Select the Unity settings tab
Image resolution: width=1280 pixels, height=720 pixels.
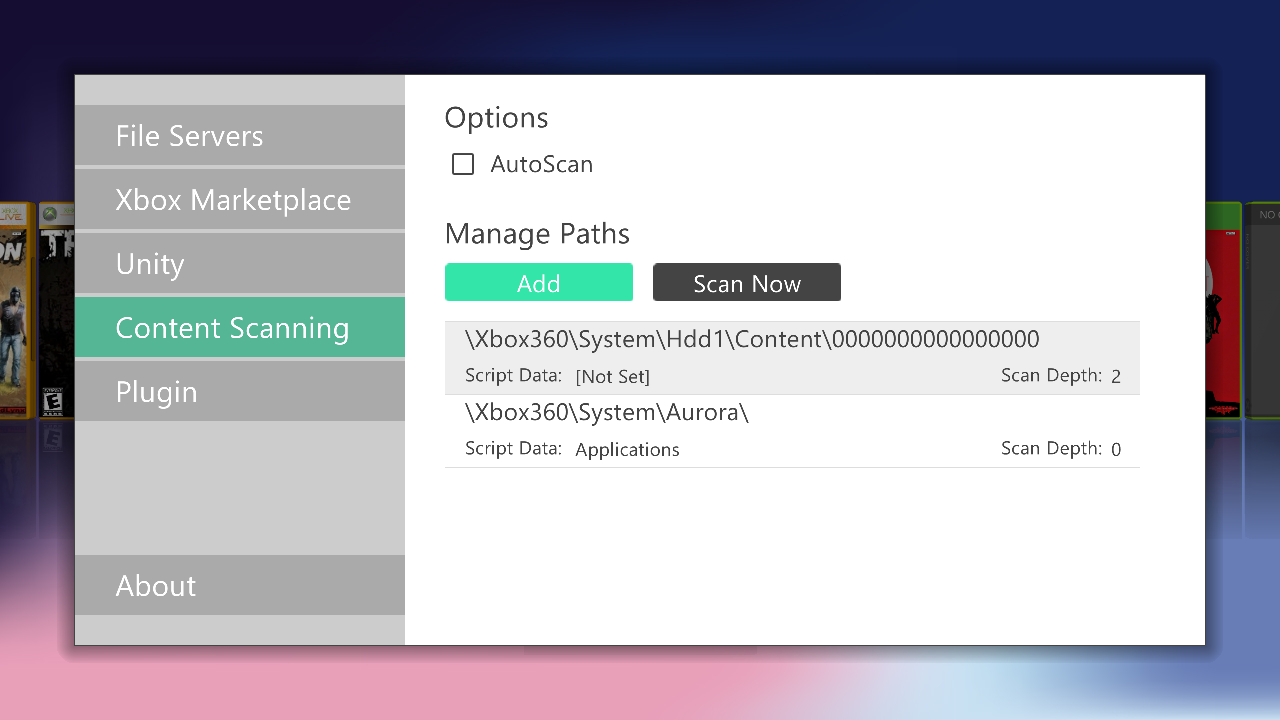coord(240,264)
